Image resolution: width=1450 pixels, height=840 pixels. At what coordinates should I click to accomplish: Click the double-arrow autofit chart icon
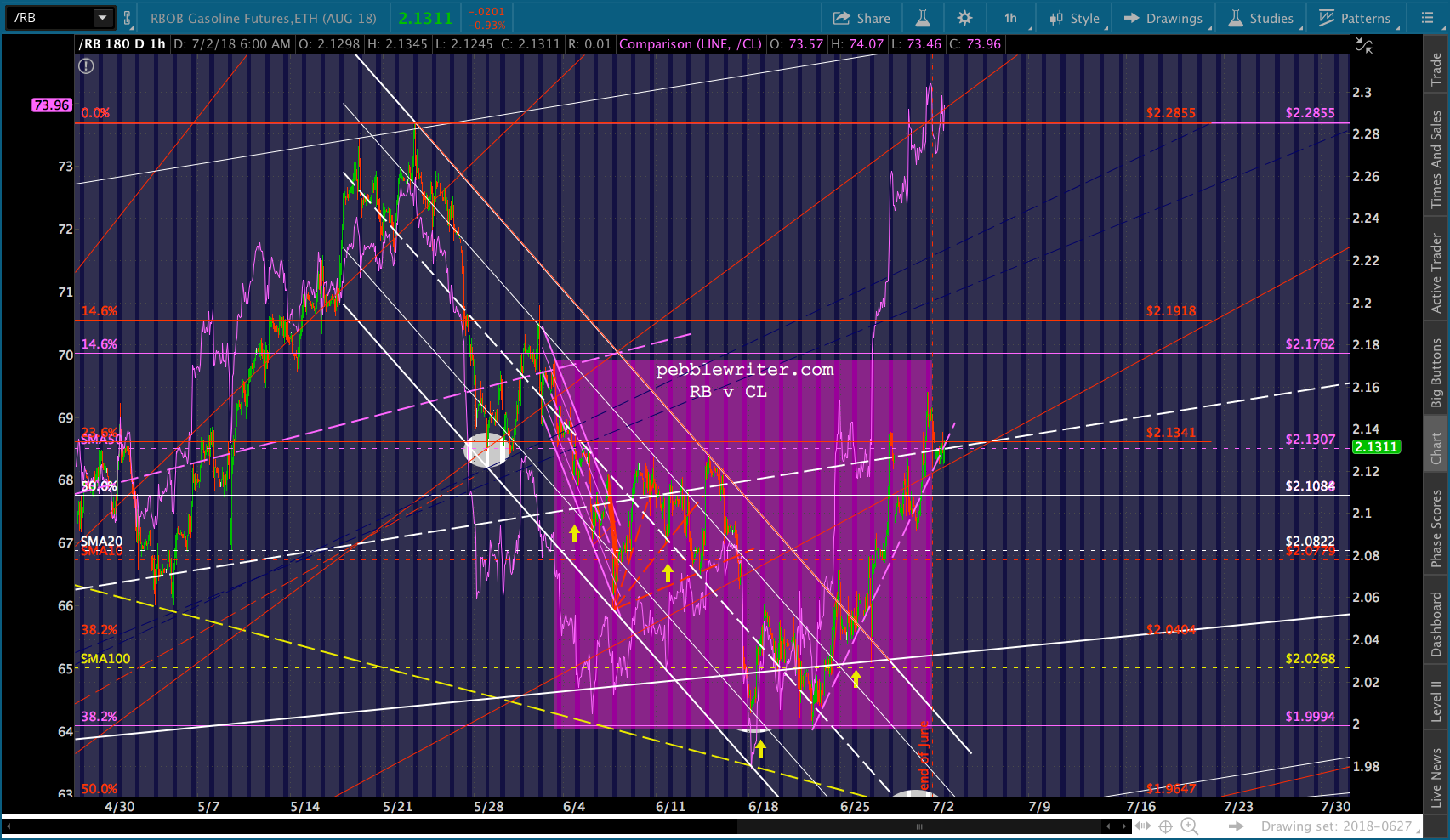tap(1142, 826)
